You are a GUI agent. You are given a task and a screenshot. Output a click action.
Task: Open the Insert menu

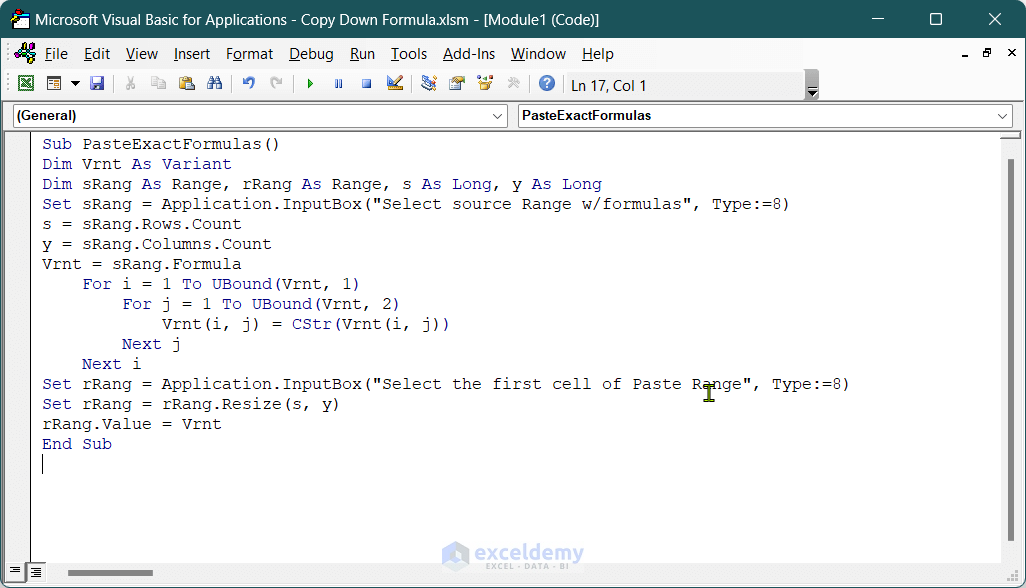(x=192, y=54)
